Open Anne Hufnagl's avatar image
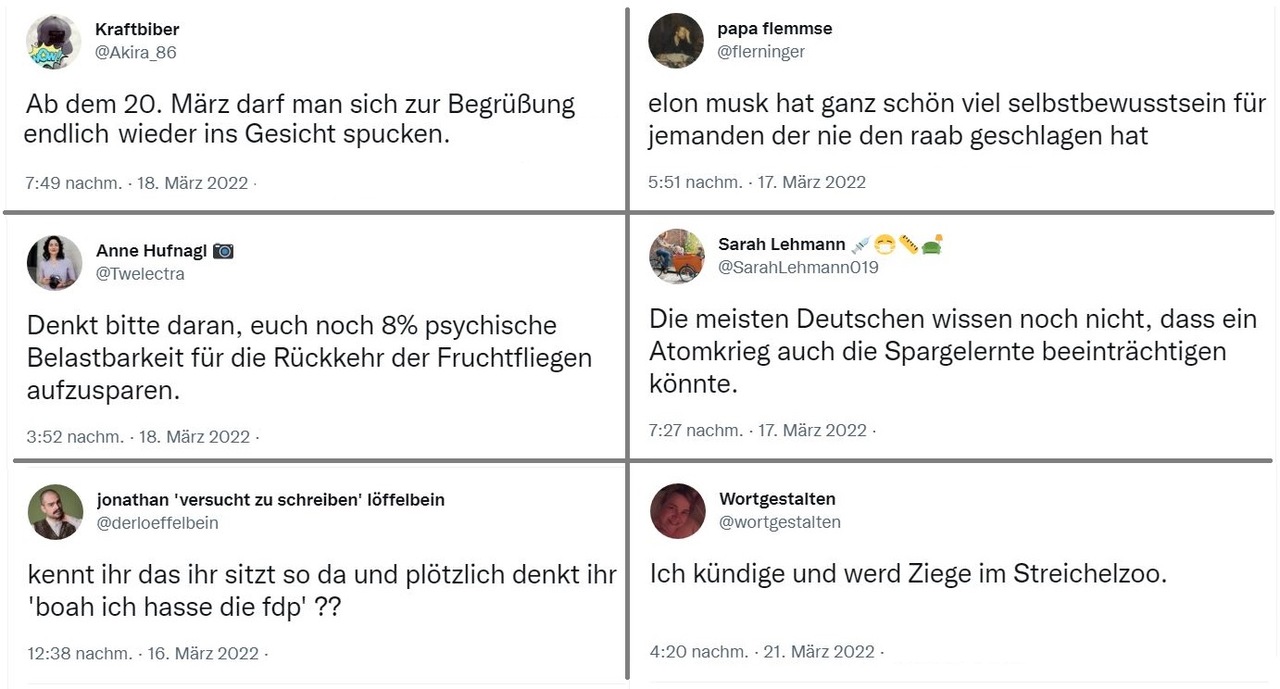This screenshot has width=1280, height=689. (x=54, y=263)
